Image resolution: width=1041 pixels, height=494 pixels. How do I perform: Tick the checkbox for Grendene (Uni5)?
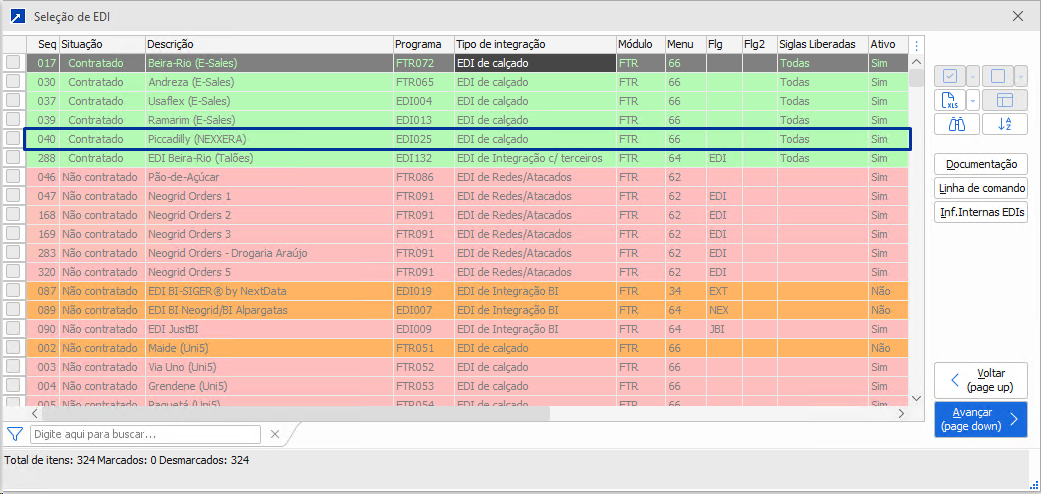pos(13,386)
